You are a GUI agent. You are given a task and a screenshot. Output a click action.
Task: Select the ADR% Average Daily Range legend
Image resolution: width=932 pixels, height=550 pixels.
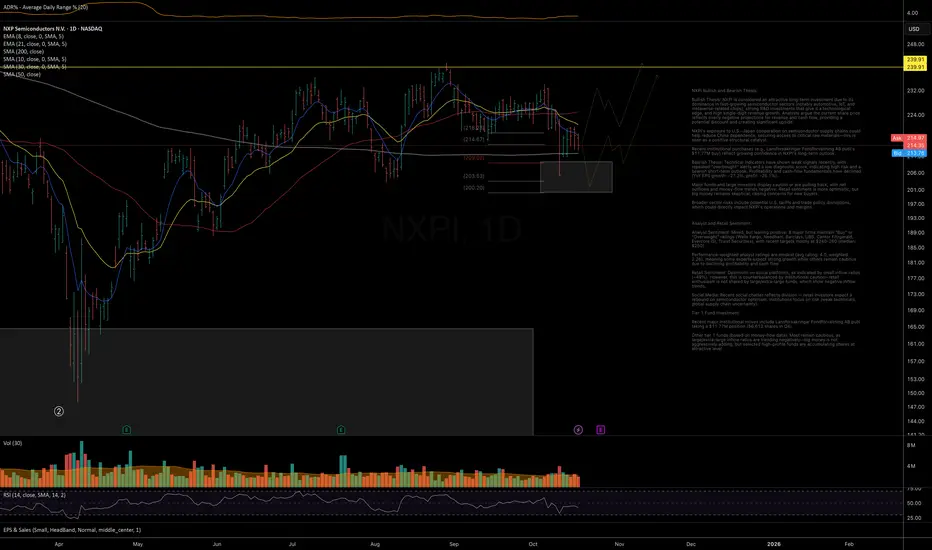(45, 7)
